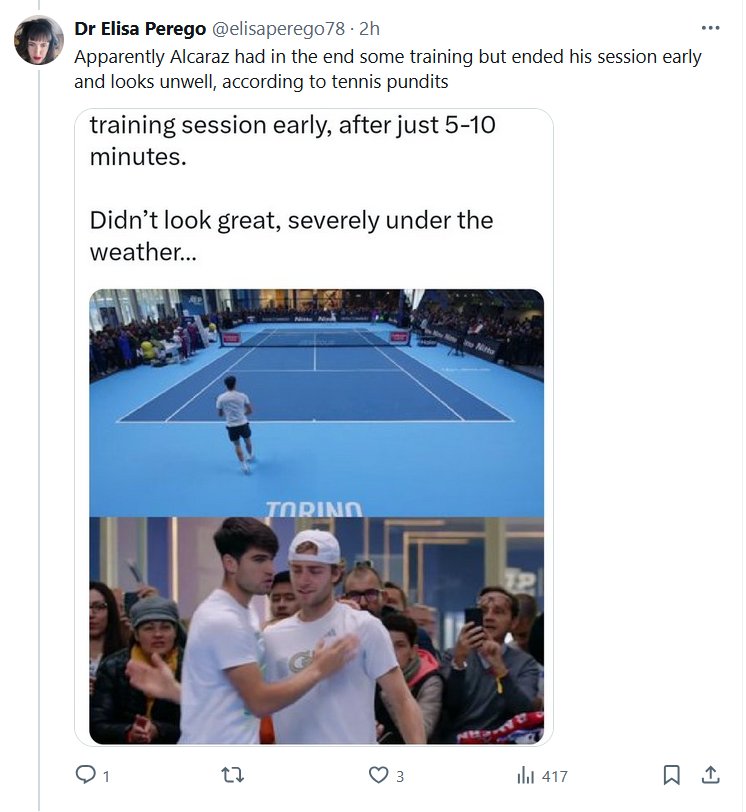Like the tweet using the heart icon
Viewport: 746px width, 812px height.
(x=378, y=775)
